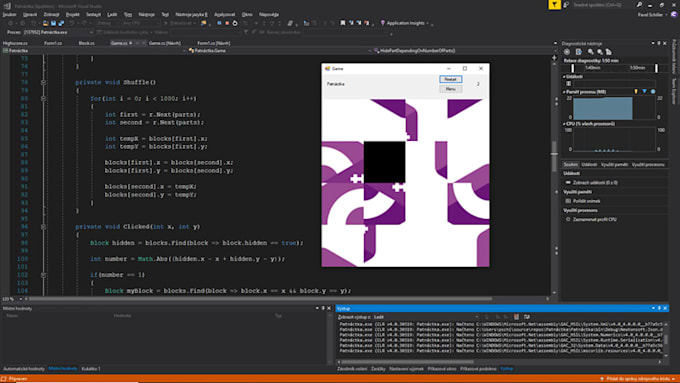Zoom out on the diagnostics timeline
Viewport: 680px width, 383px height.
(x=600, y=52)
